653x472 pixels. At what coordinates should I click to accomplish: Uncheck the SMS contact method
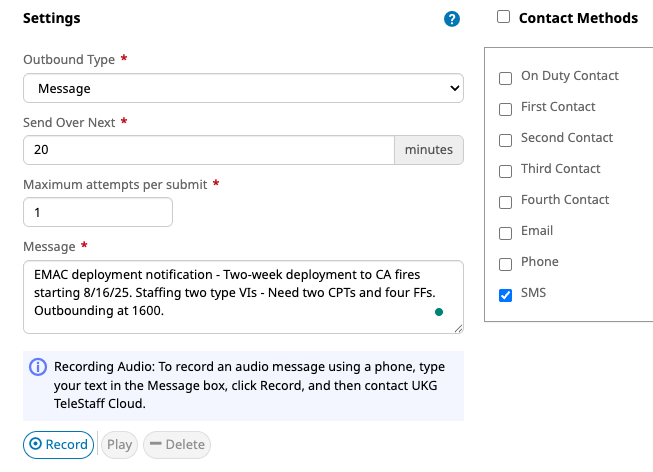click(505, 295)
